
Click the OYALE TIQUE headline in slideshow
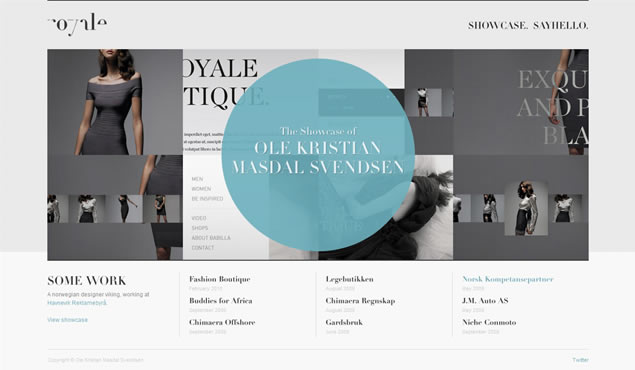(225, 84)
